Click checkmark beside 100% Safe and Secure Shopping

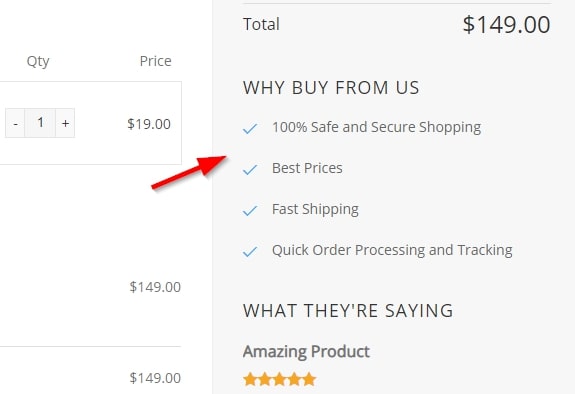(x=250, y=128)
